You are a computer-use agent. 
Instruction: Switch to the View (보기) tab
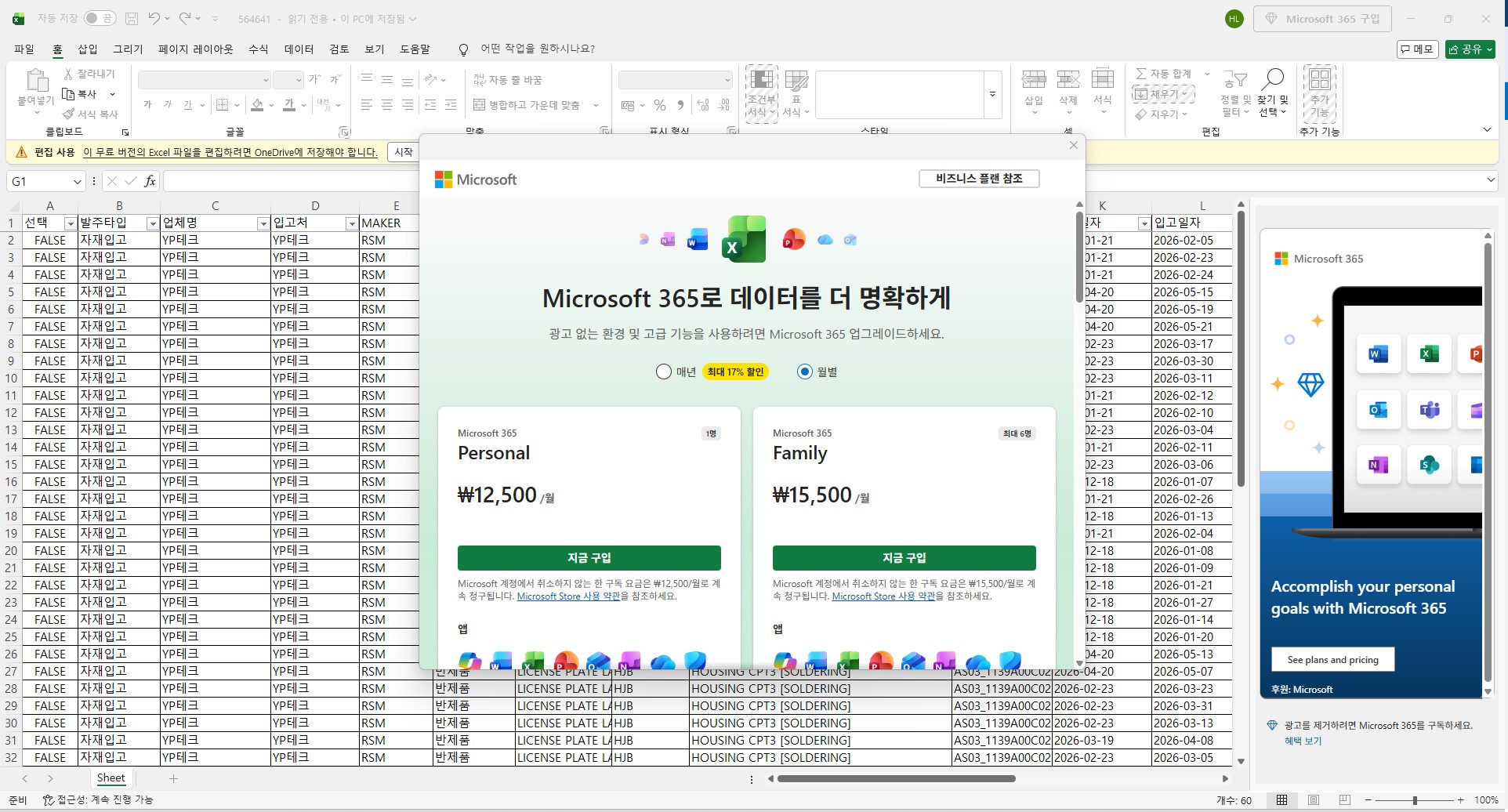pos(375,49)
